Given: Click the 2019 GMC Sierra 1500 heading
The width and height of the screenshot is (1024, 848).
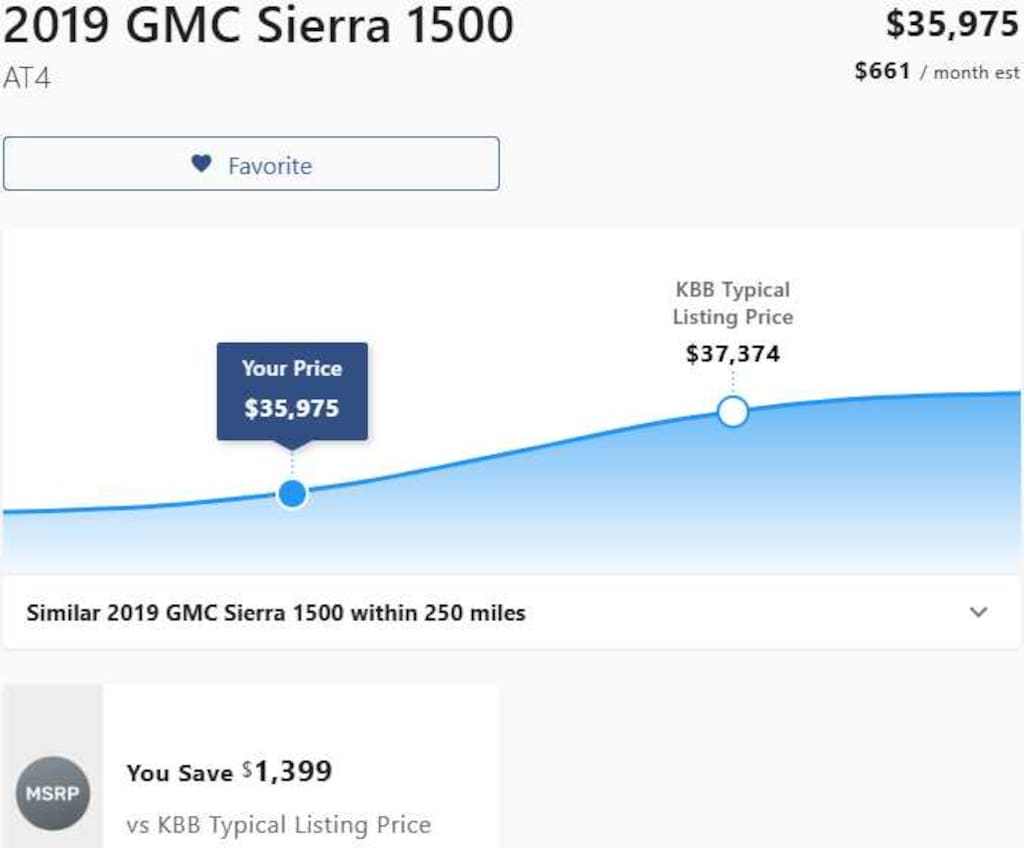Looking at the screenshot, I should pos(258,27).
